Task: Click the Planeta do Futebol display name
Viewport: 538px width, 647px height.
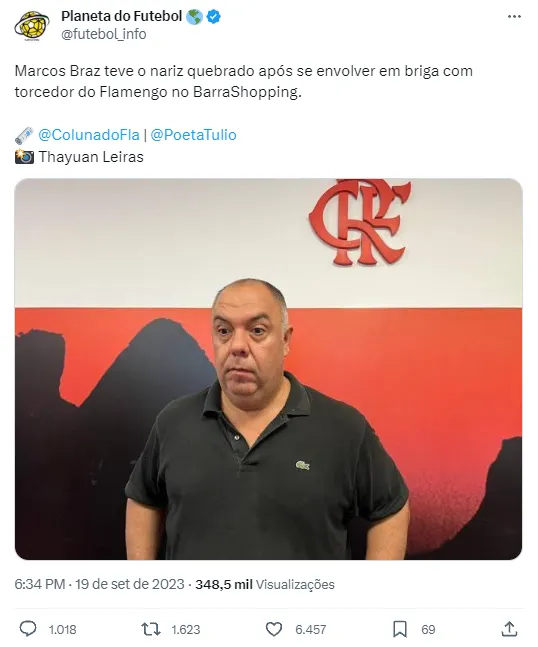Action: [x=121, y=16]
